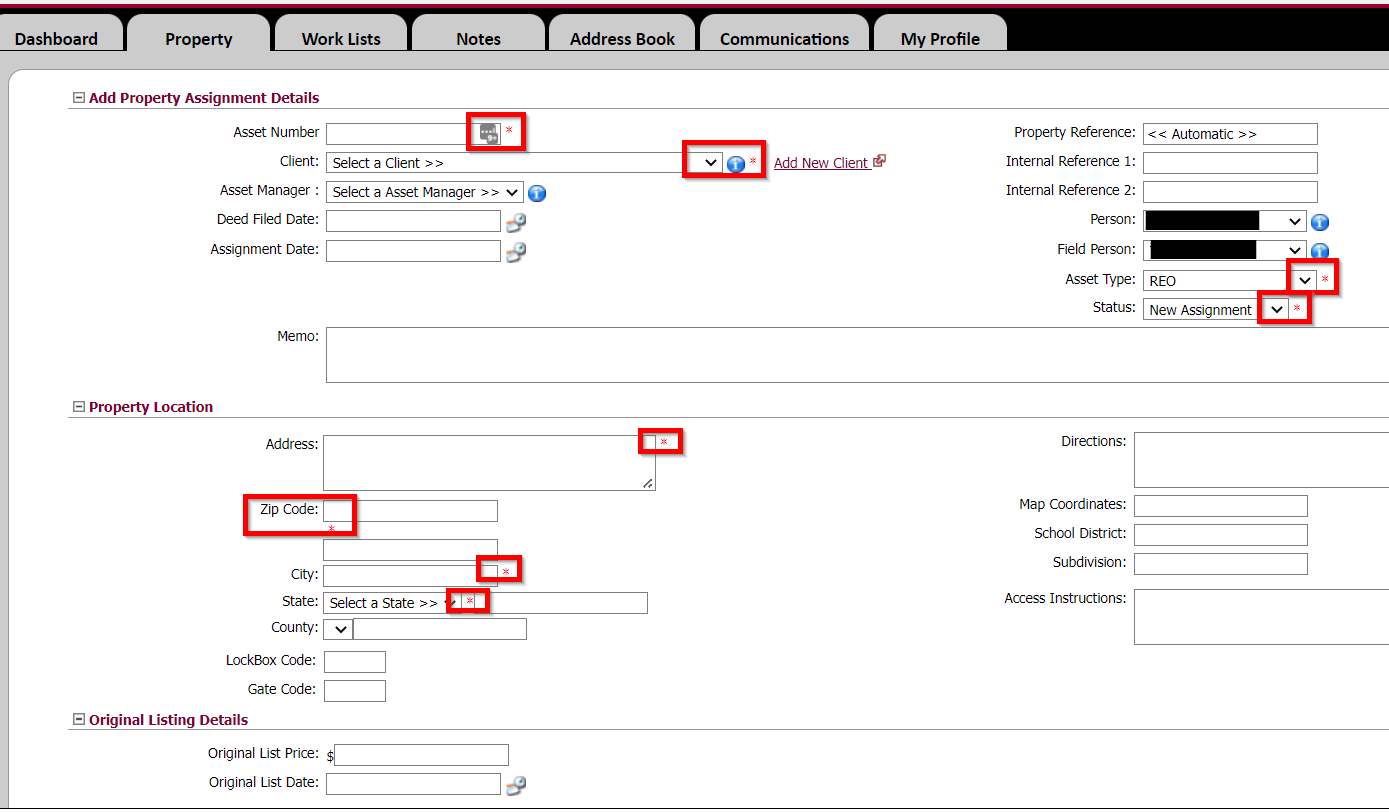The image size is (1389, 812).
Task: Open the Select a Client dropdown
Action: pos(524,163)
